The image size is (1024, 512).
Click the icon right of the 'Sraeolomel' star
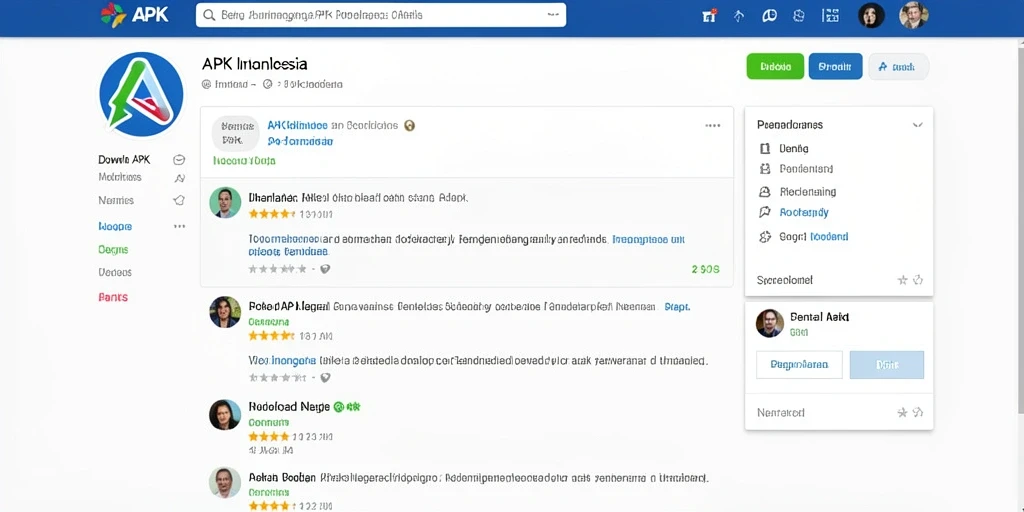(918, 280)
